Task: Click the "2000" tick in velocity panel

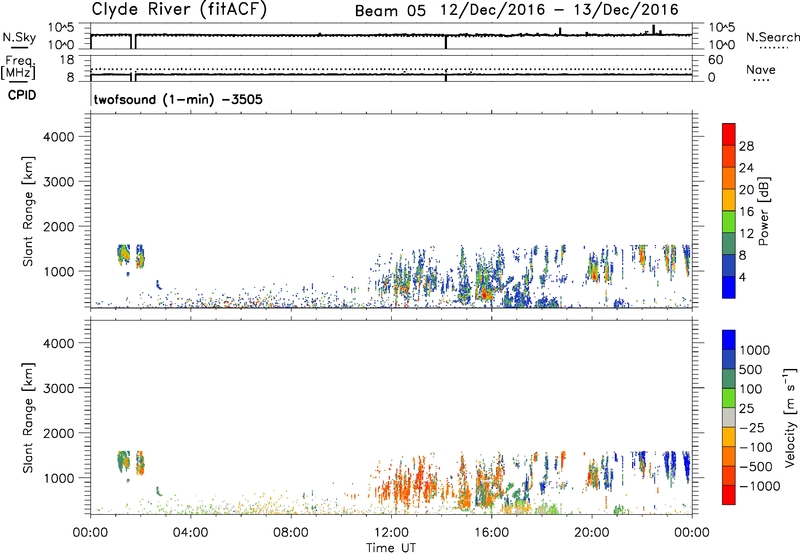Action: click(59, 433)
